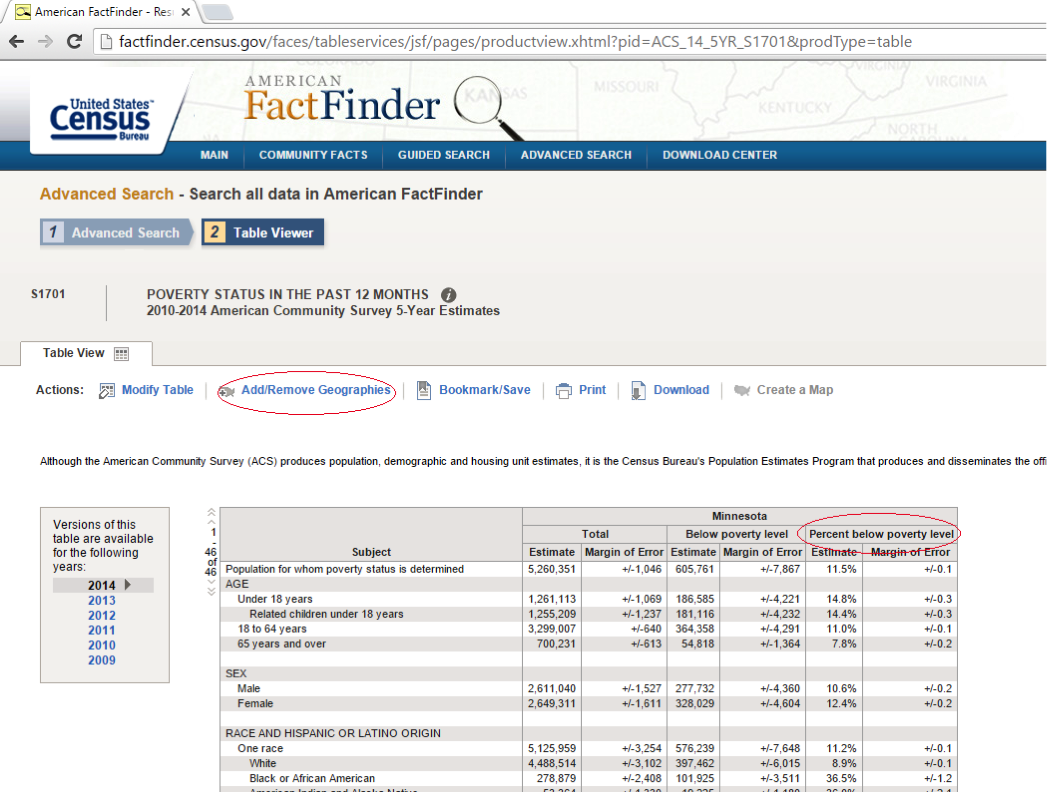1047x793 pixels.
Task: Click the American FactFinder logo
Action: tap(342, 100)
